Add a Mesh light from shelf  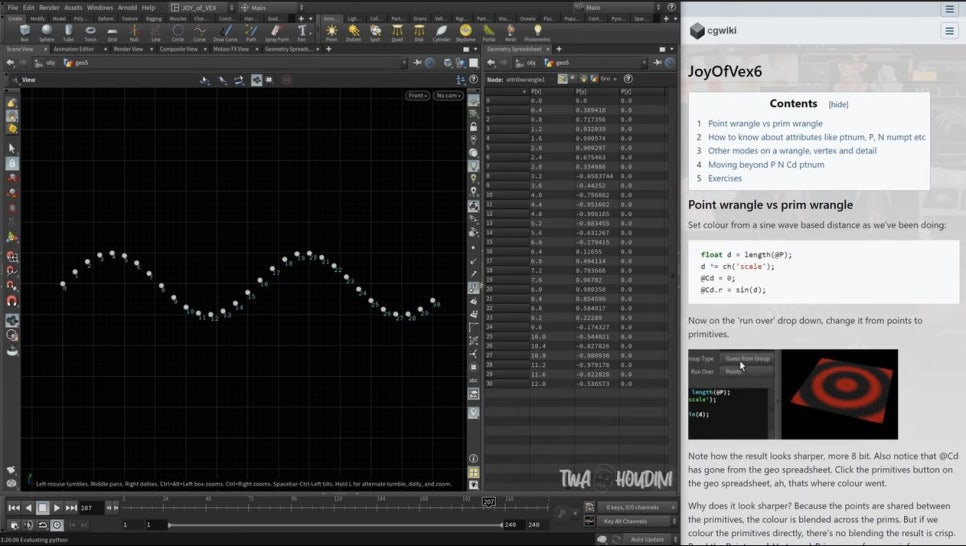click(x=511, y=33)
